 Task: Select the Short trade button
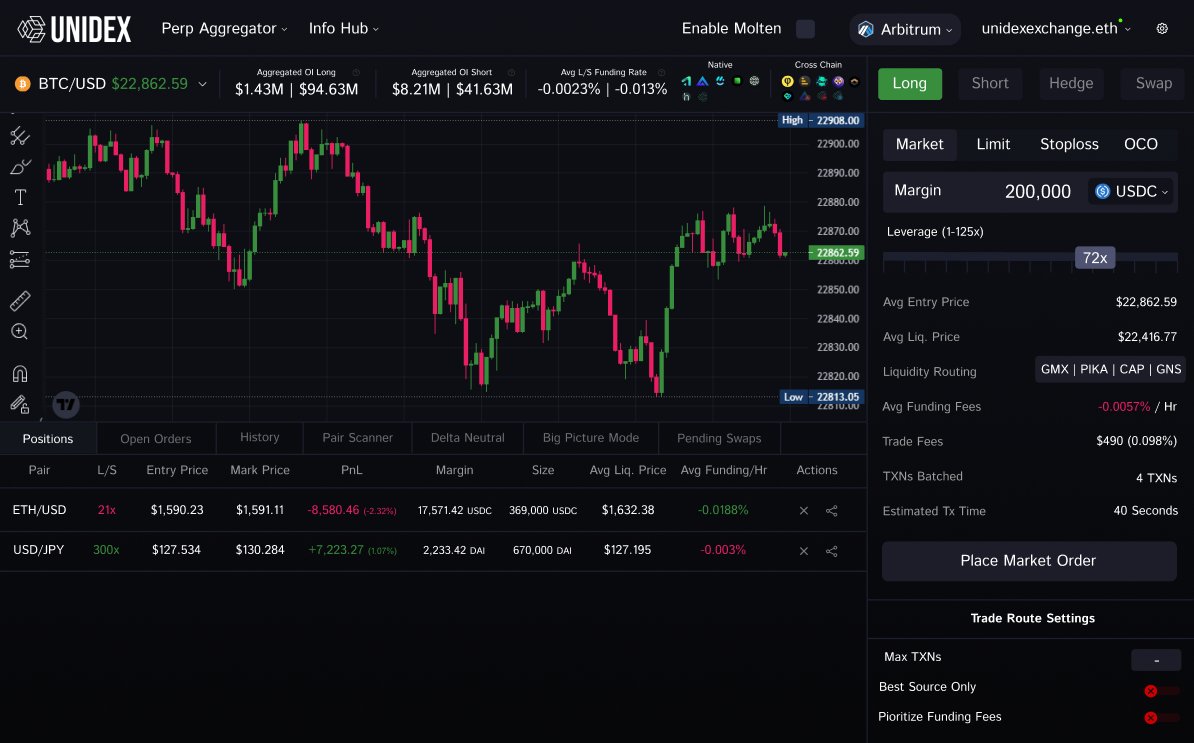pyautogui.click(x=989, y=84)
